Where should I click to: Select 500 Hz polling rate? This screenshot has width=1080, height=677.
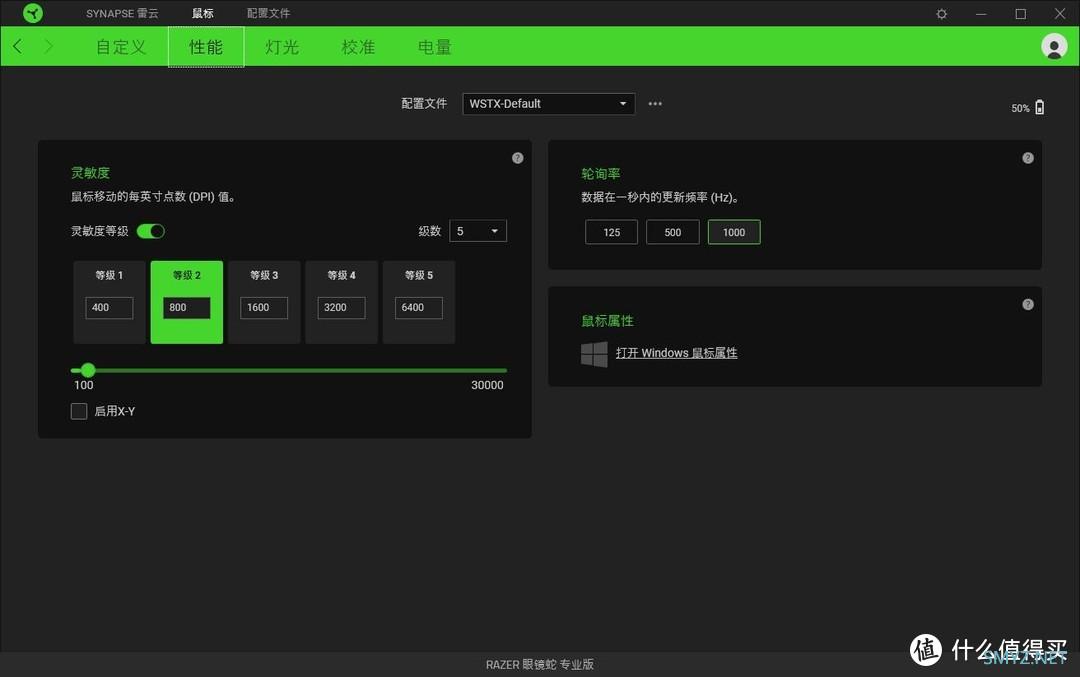(673, 232)
